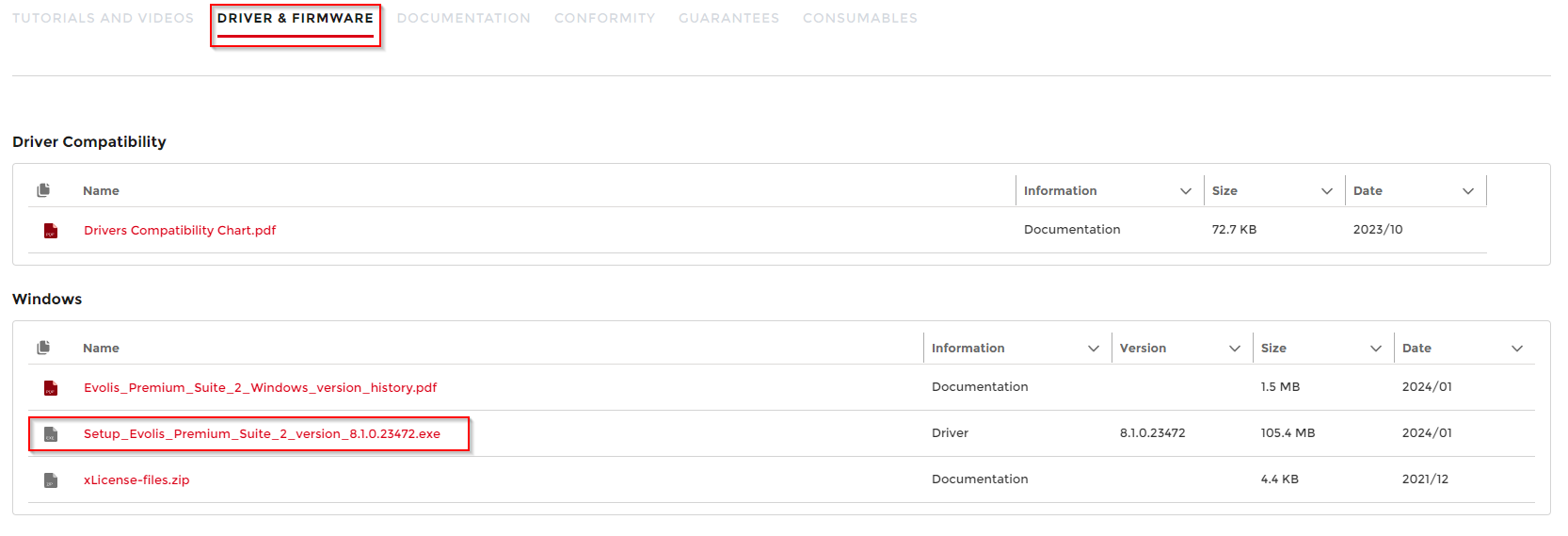Click the Name header in Windows table
The height and width of the screenshot is (536, 1568).
(x=101, y=348)
